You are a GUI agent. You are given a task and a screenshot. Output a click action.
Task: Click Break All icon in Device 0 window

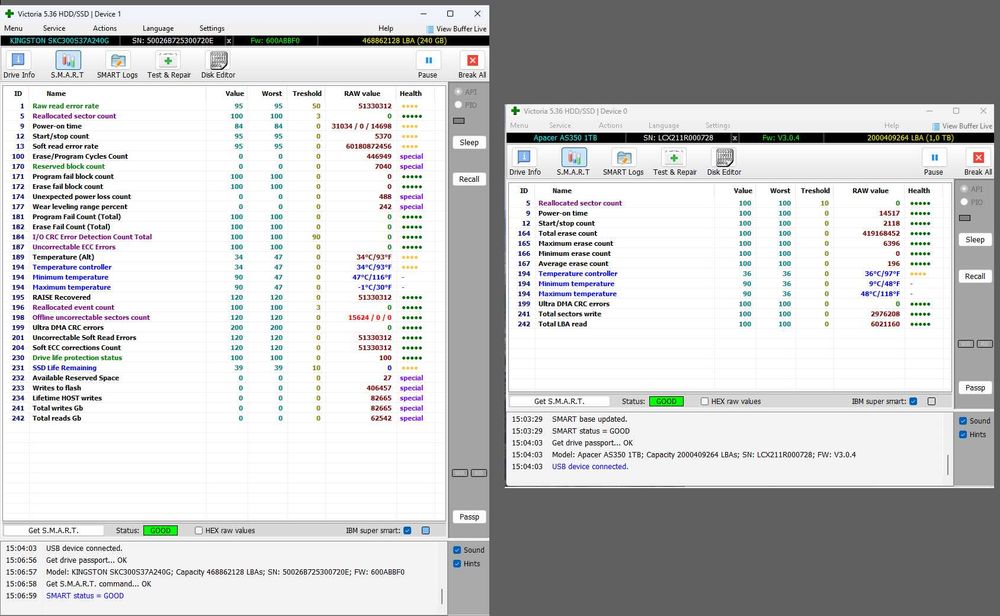(x=978, y=157)
